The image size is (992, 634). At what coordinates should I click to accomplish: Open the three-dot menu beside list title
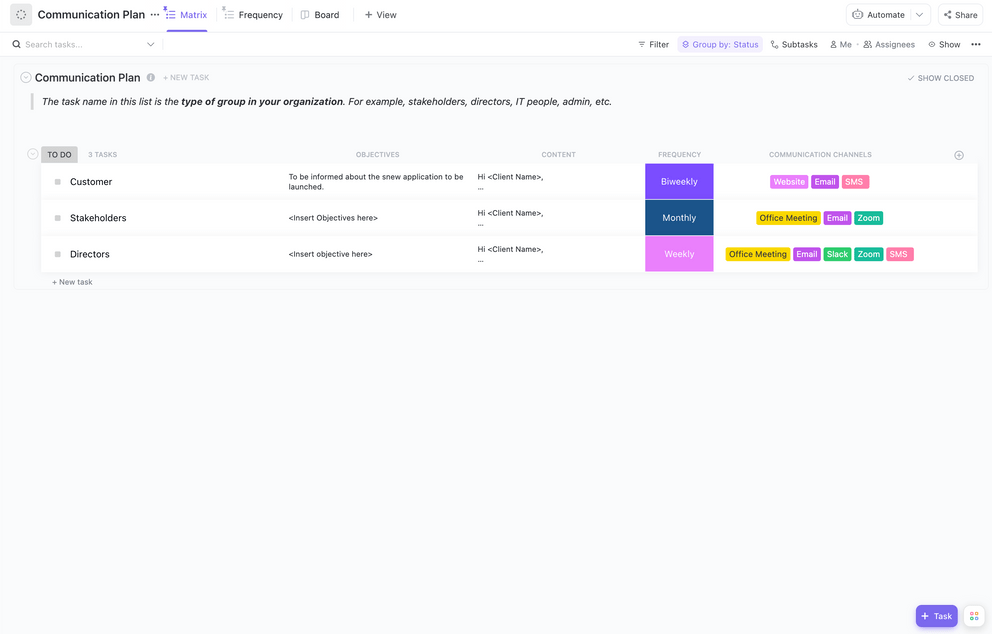click(x=155, y=15)
